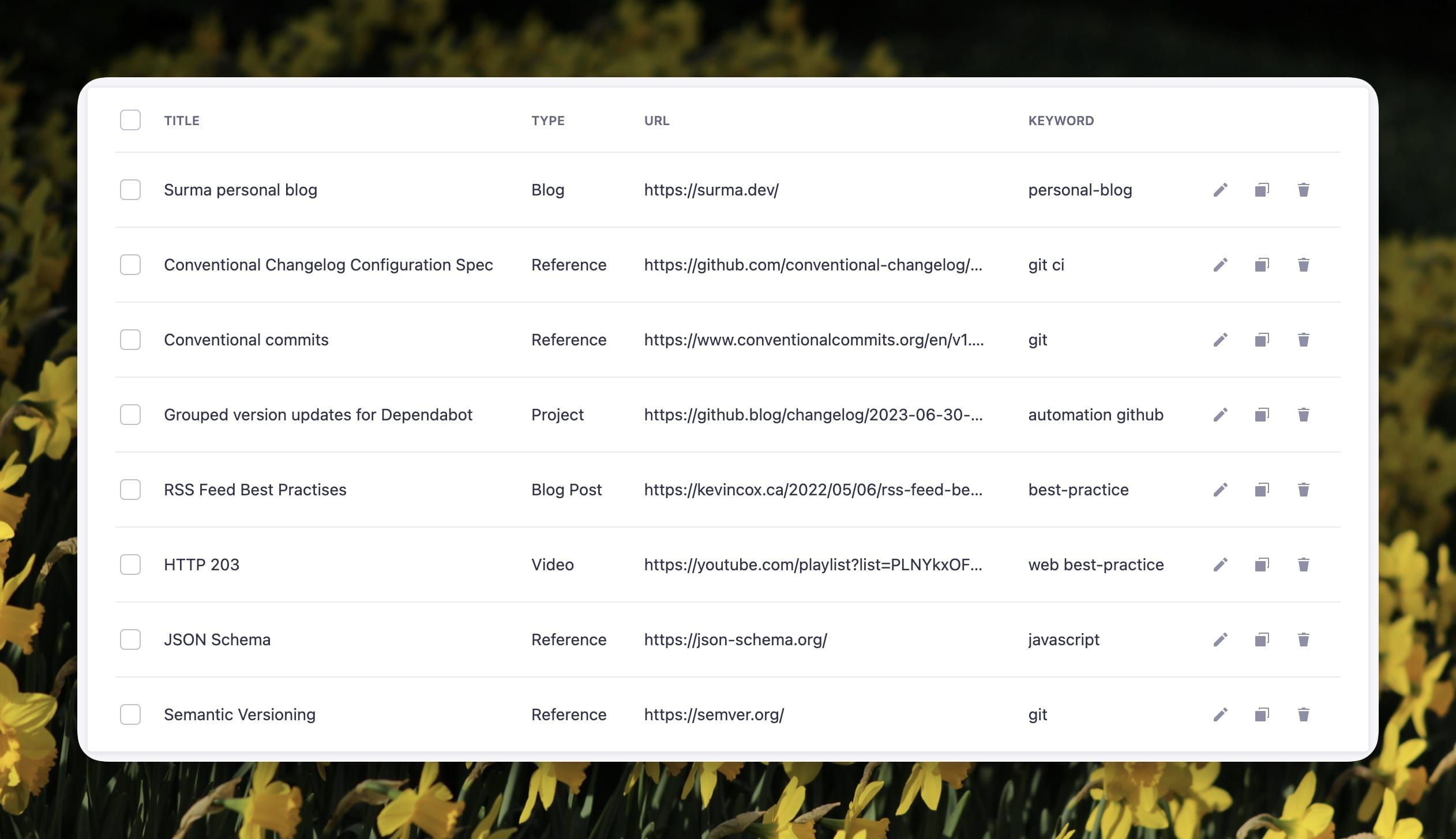Image resolution: width=1456 pixels, height=839 pixels.
Task: Edit the JSON Schema entry
Action: (1220, 639)
